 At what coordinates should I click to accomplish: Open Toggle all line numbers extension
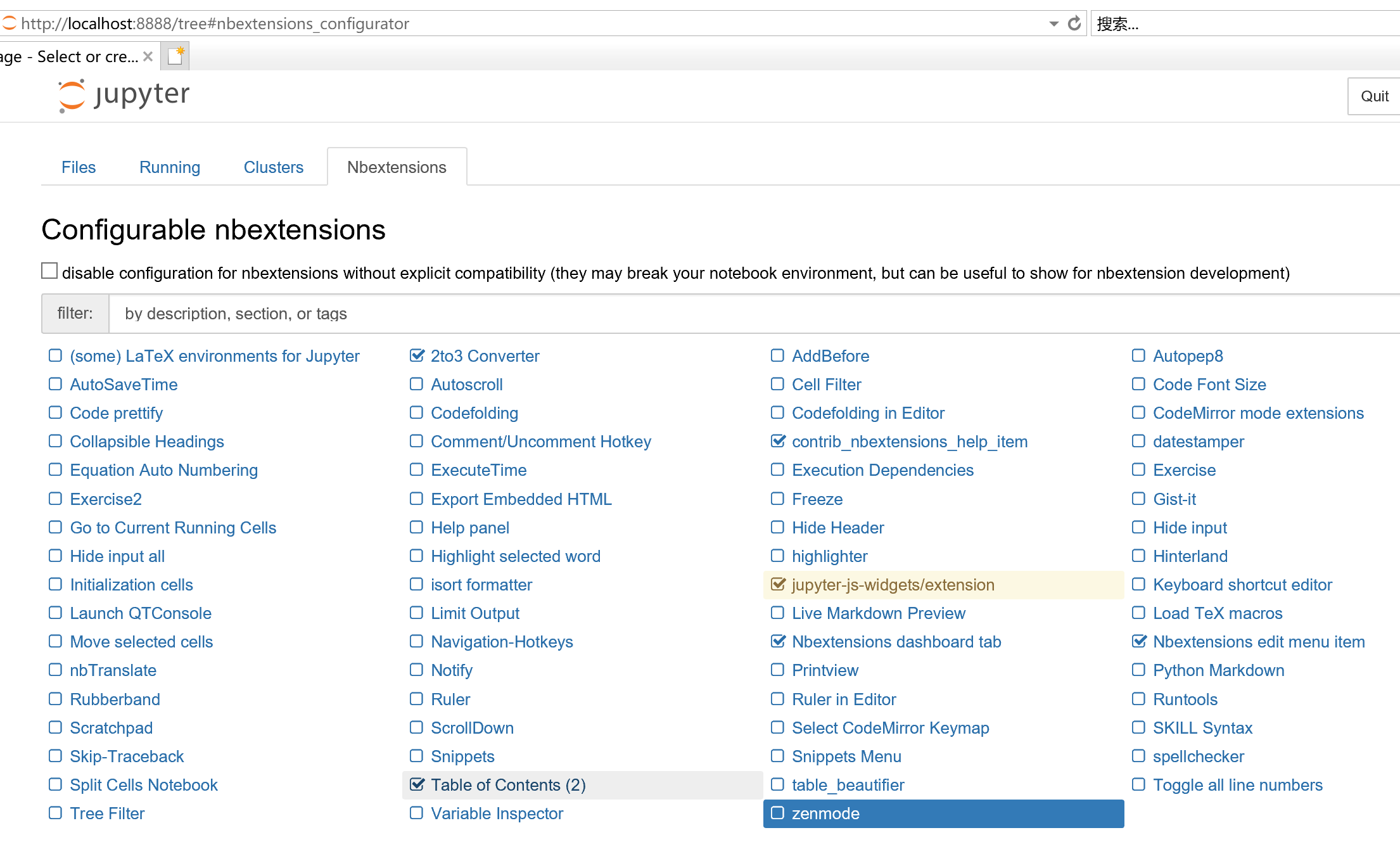(x=1238, y=785)
